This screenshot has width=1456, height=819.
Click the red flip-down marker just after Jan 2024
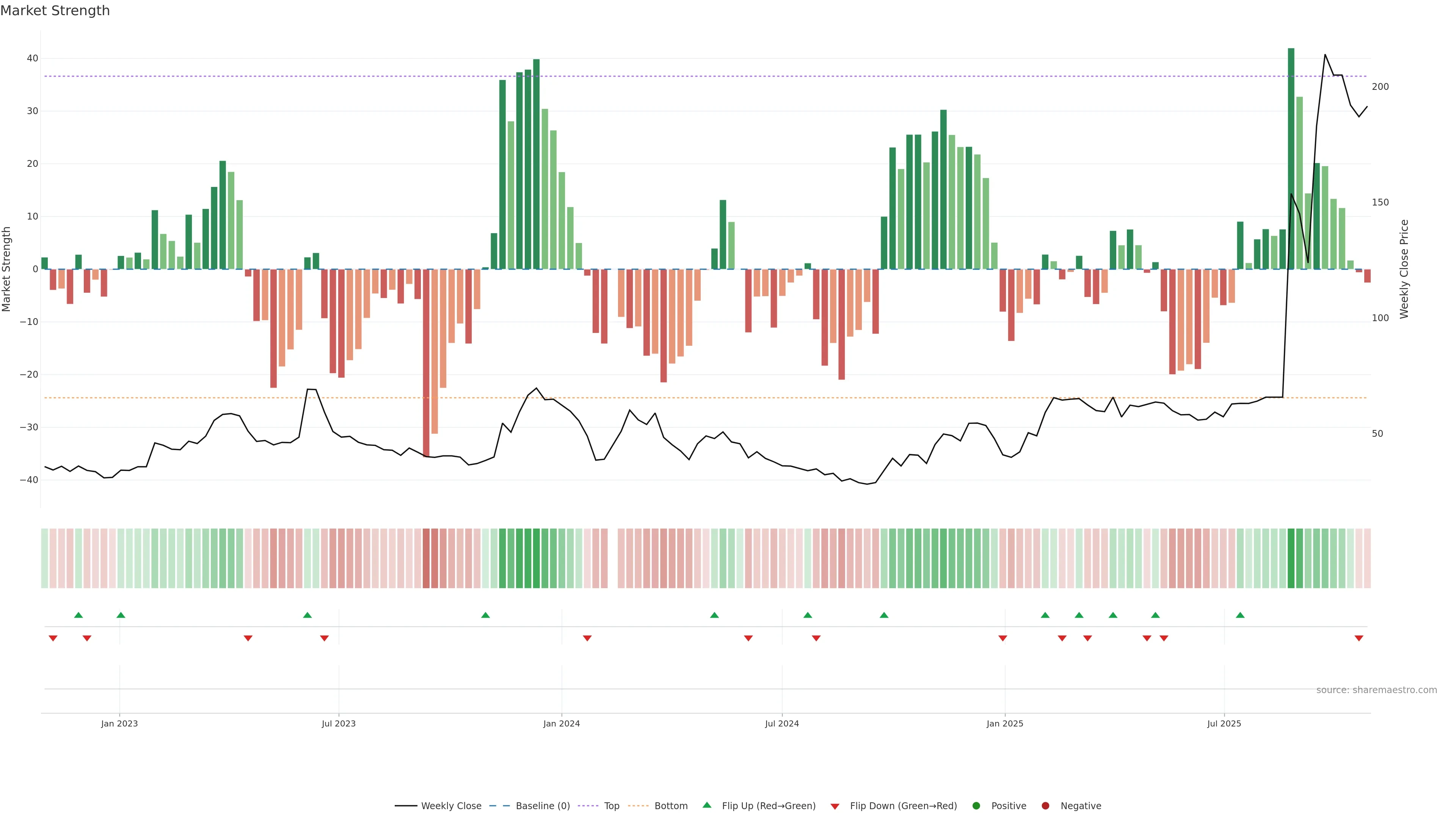tap(587, 638)
